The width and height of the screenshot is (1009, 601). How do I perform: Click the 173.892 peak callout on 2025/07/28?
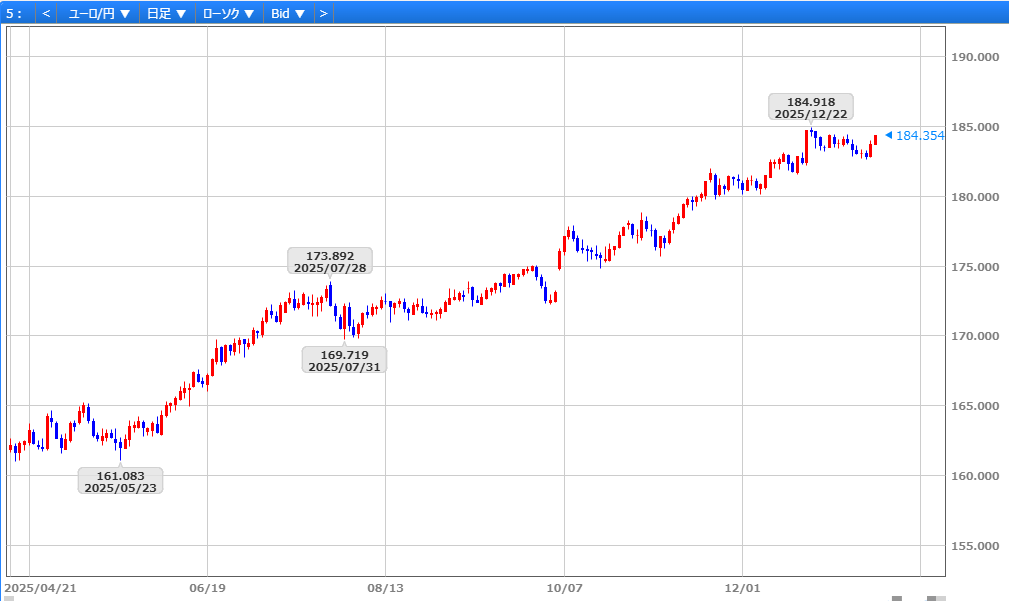[329, 262]
